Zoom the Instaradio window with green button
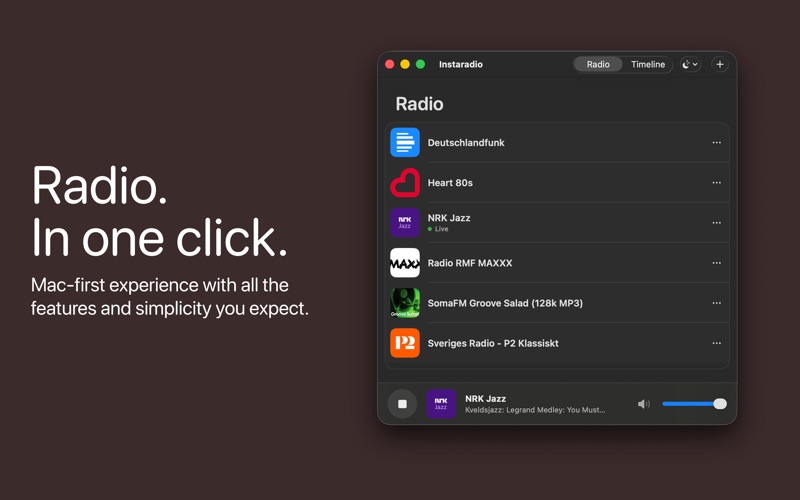Image resolution: width=800 pixels, height=500 pixels. coord(420,64)
